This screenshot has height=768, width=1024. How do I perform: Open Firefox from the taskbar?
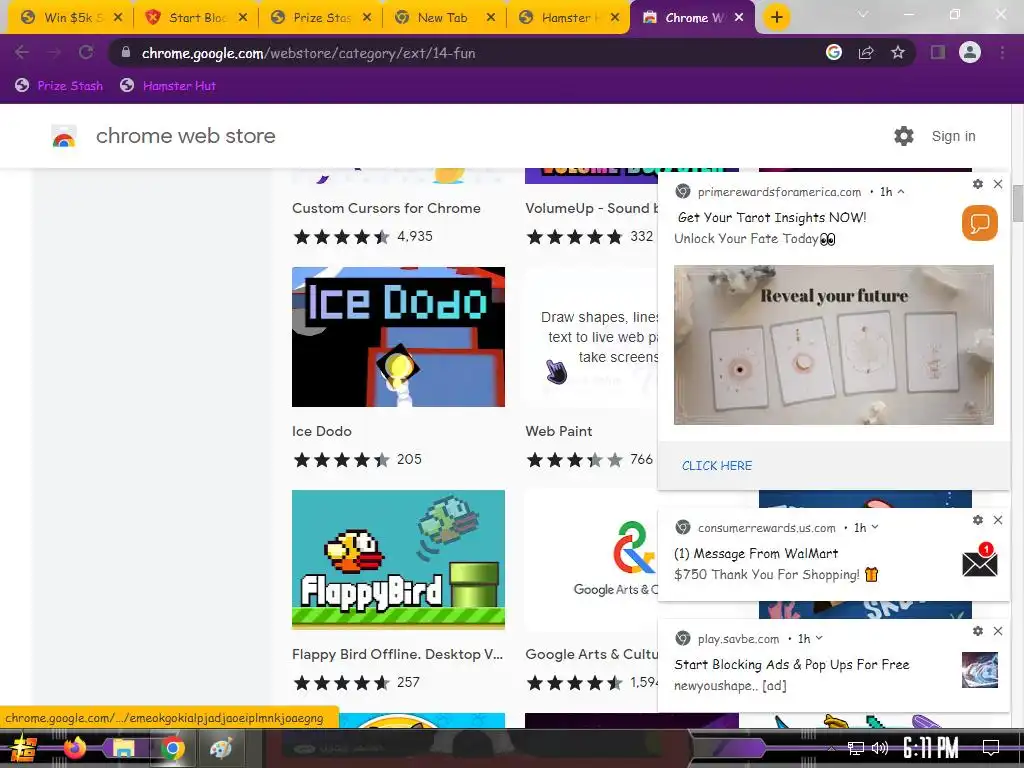pos(74,747)
